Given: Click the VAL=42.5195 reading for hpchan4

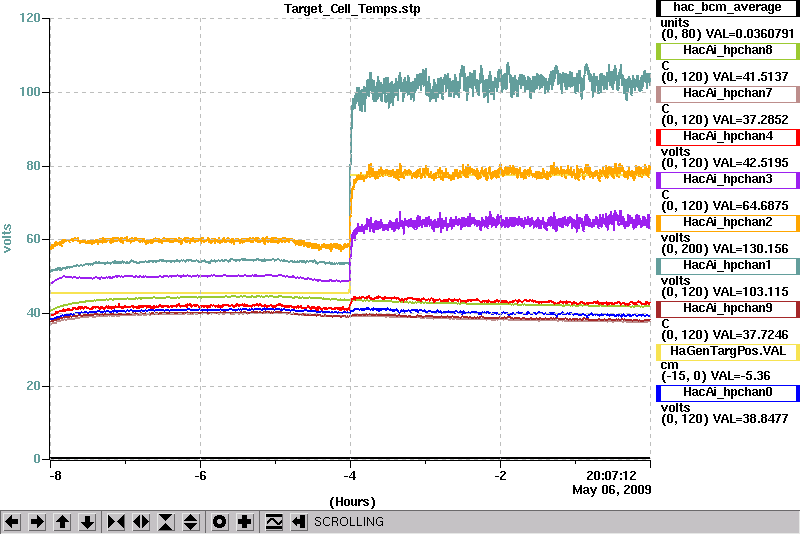Looking at the screenshot, I should [751, 163].
